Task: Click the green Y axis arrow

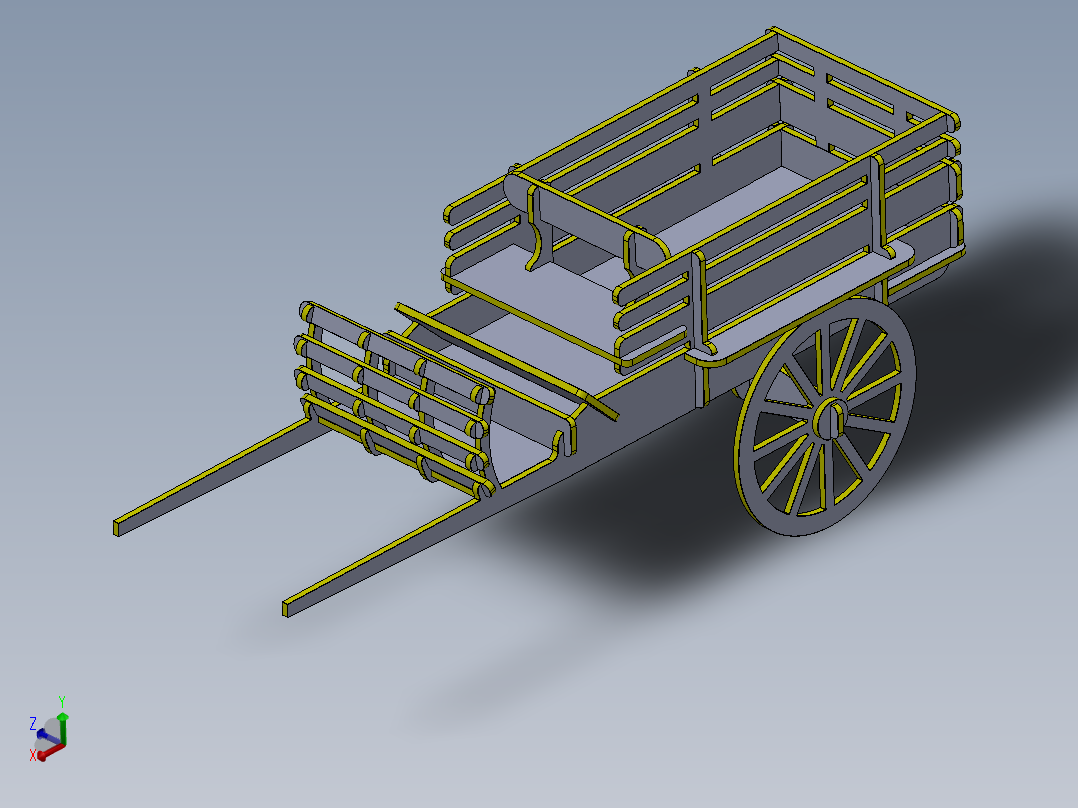Action: tap(63, 717)
